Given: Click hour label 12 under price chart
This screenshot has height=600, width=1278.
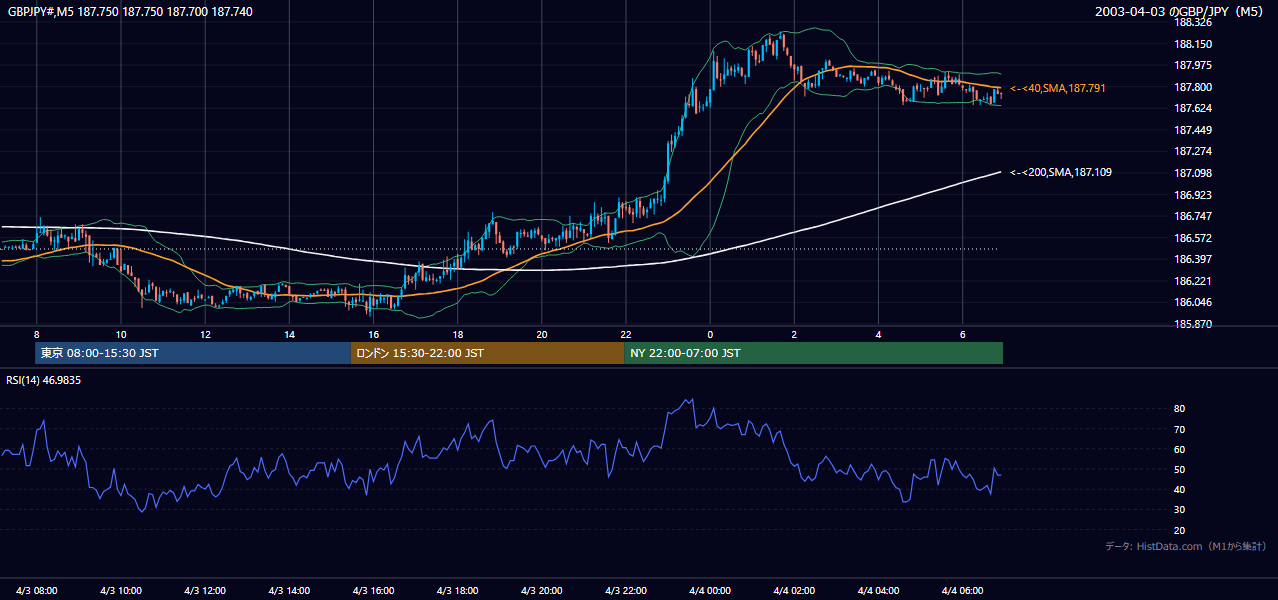Looking at the screenshot, I should (x=205, y=334).
